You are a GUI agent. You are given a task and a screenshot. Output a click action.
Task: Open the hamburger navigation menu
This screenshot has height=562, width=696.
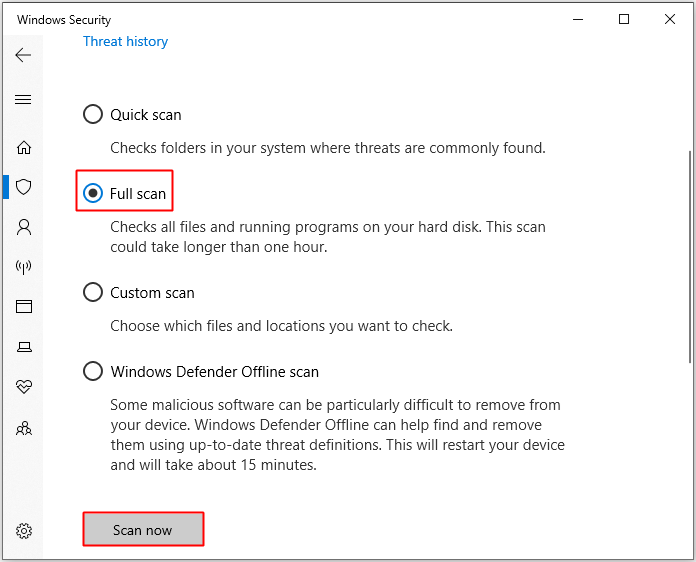point(24,99)
